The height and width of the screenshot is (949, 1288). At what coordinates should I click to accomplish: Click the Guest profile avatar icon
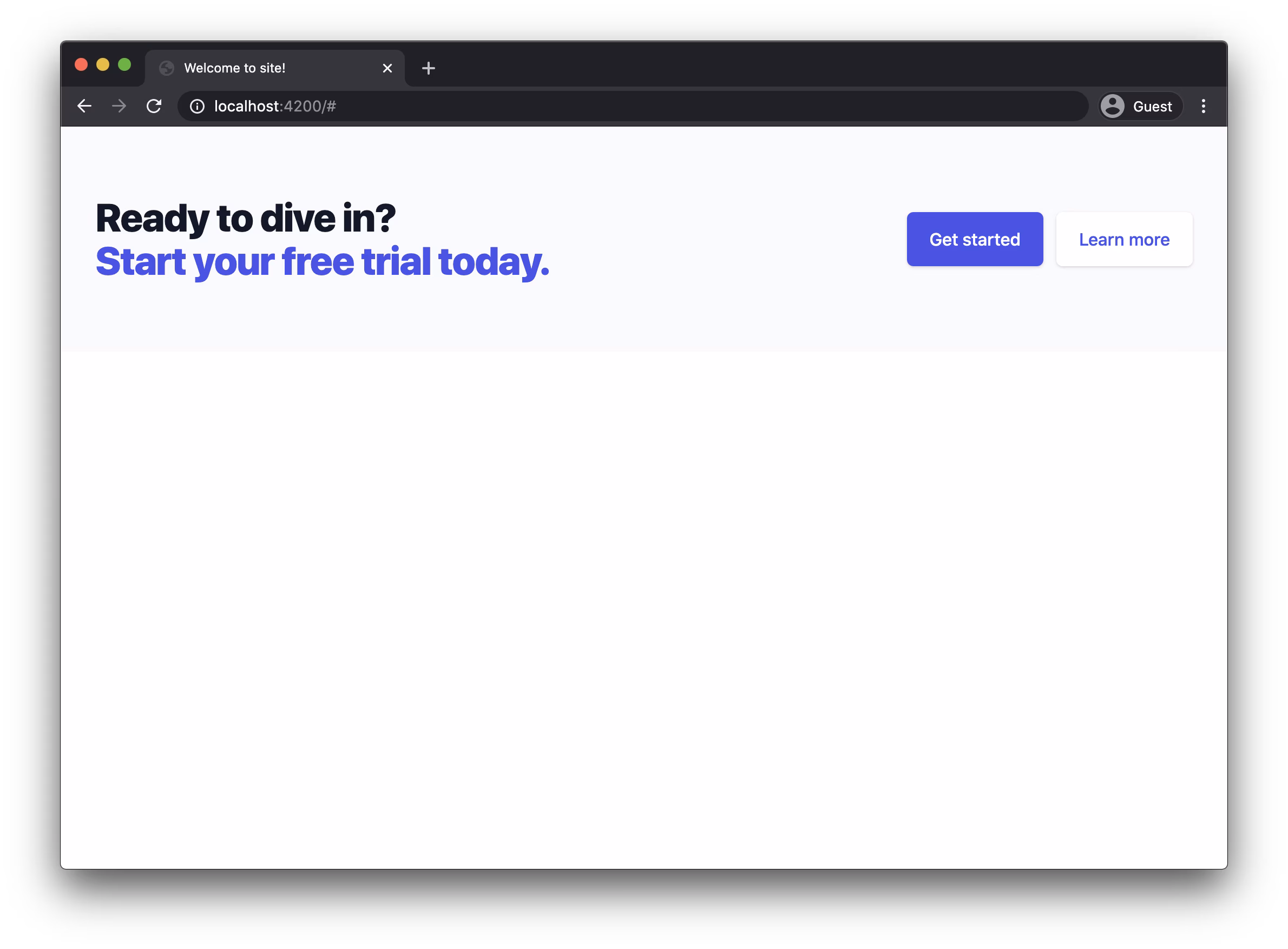[1113, 106]
